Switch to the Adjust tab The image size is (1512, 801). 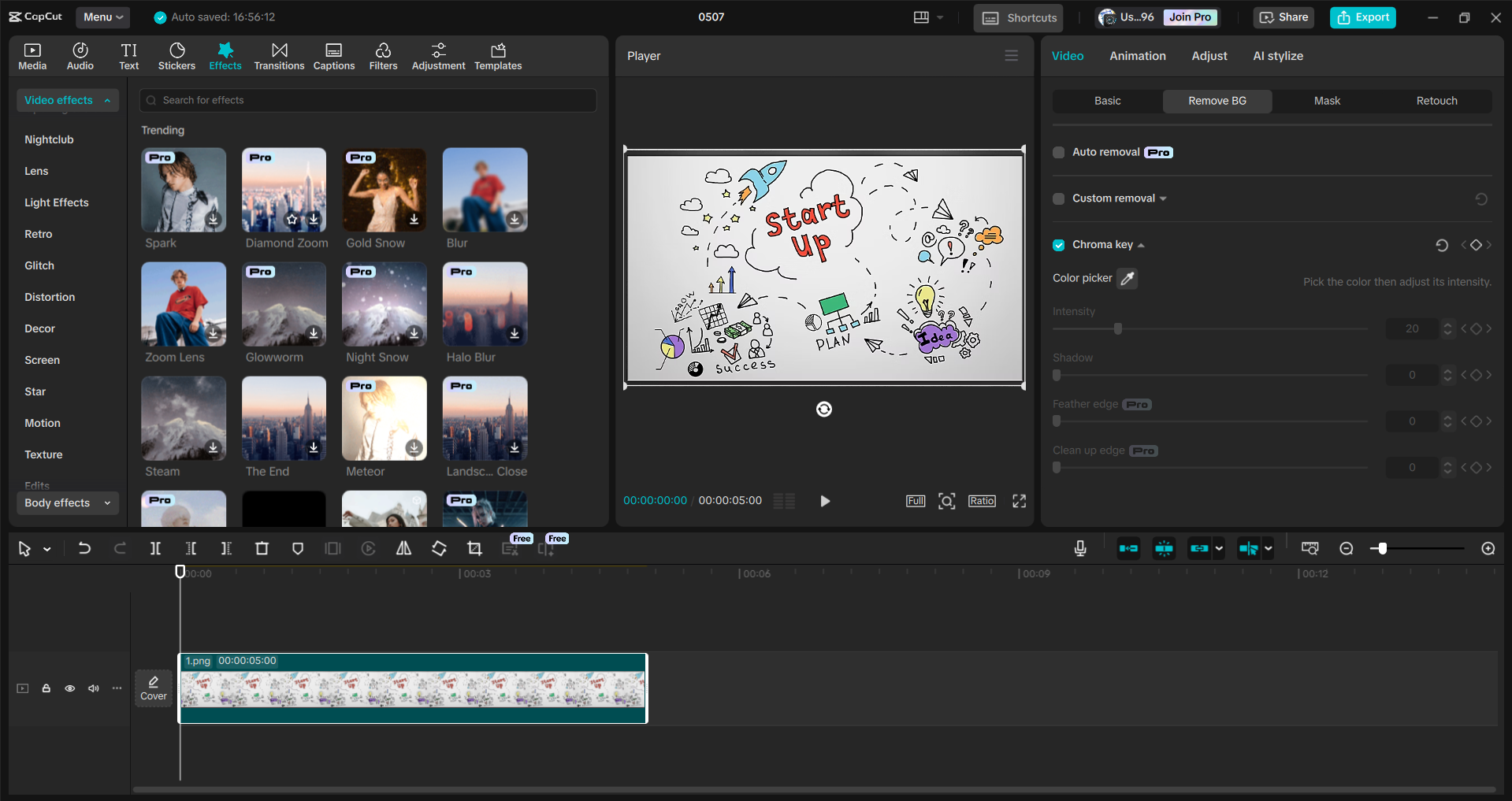[x=1209, y=56]
